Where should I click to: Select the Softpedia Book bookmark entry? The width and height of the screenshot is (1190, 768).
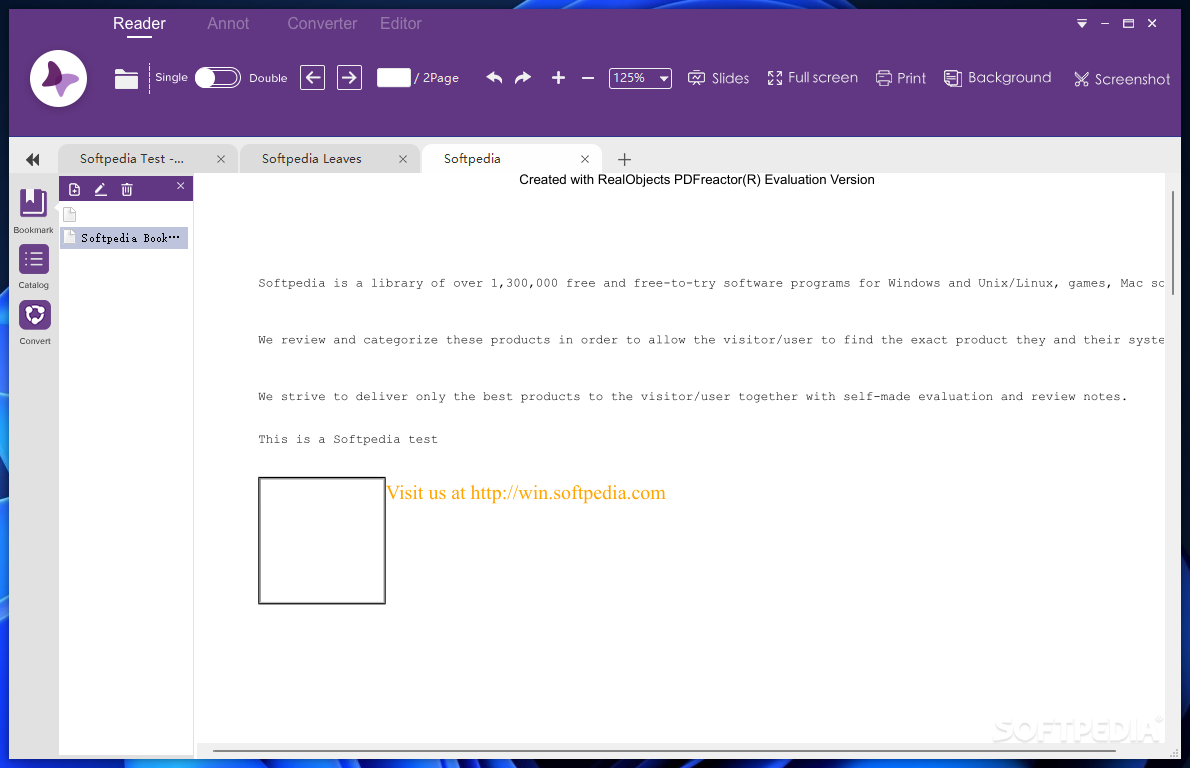coord(124,238)
